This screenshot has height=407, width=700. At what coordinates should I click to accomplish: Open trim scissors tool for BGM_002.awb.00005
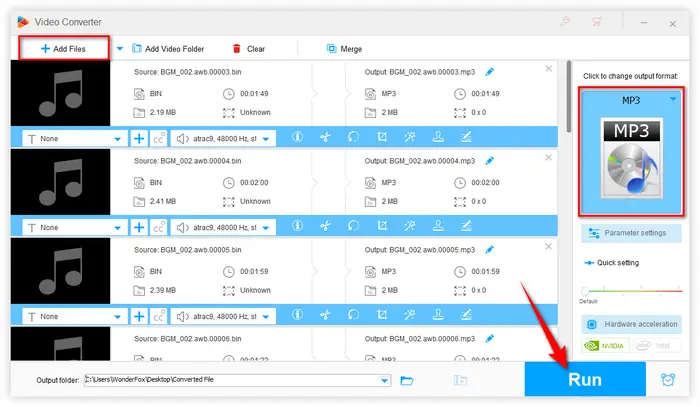[x=325, y=315]
